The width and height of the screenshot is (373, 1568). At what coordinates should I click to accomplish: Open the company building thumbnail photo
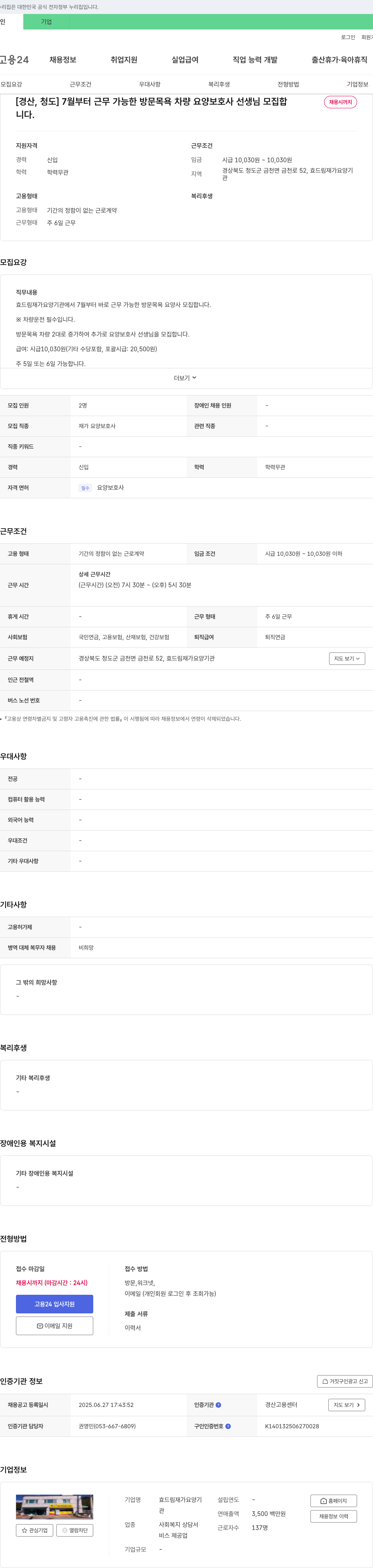click(x=54, y=1507)
